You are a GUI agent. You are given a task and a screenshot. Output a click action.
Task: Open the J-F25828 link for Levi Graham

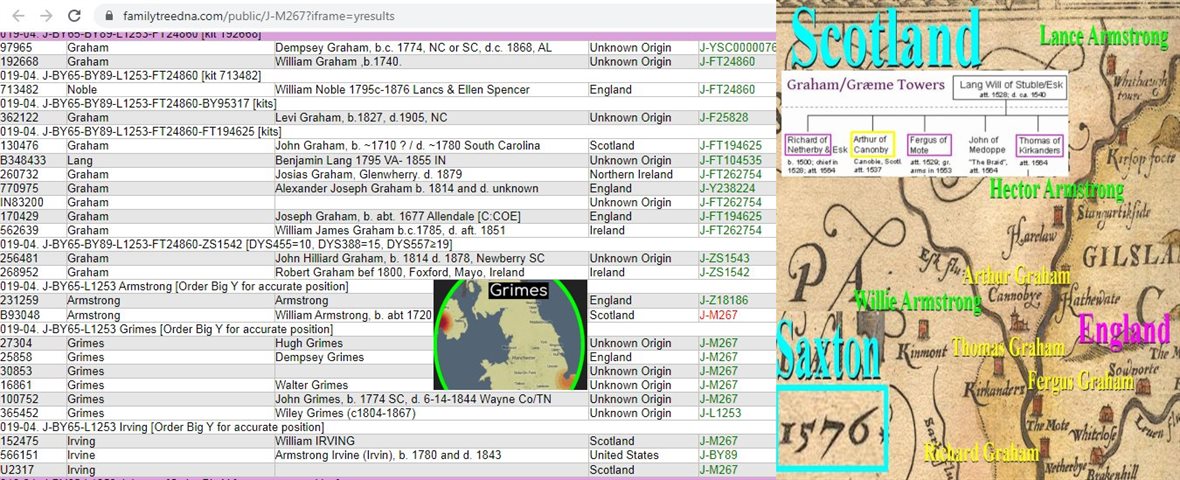tap(723, 118)
